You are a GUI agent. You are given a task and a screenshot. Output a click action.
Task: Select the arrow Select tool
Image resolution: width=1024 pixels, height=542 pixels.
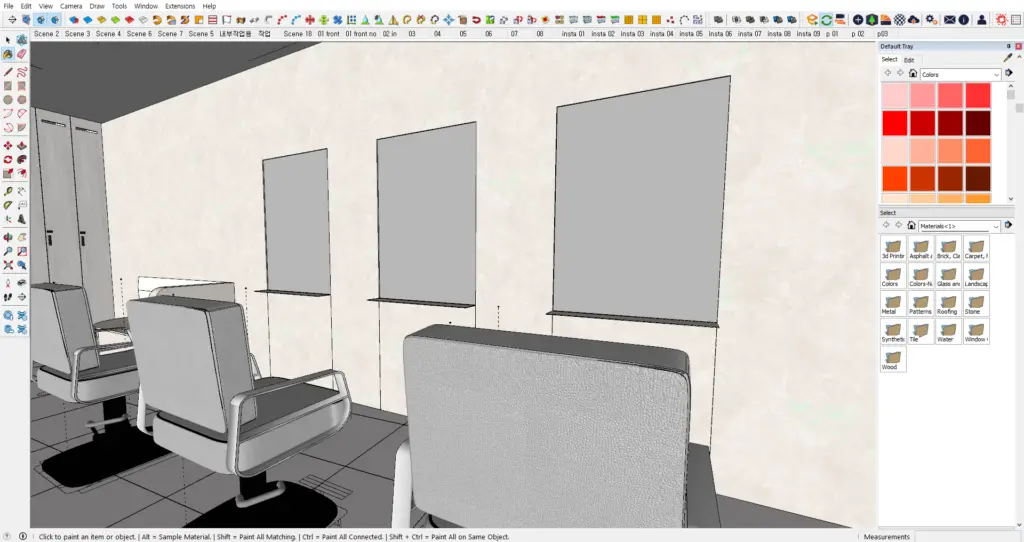pyautogui.click(x=8, y=40)
